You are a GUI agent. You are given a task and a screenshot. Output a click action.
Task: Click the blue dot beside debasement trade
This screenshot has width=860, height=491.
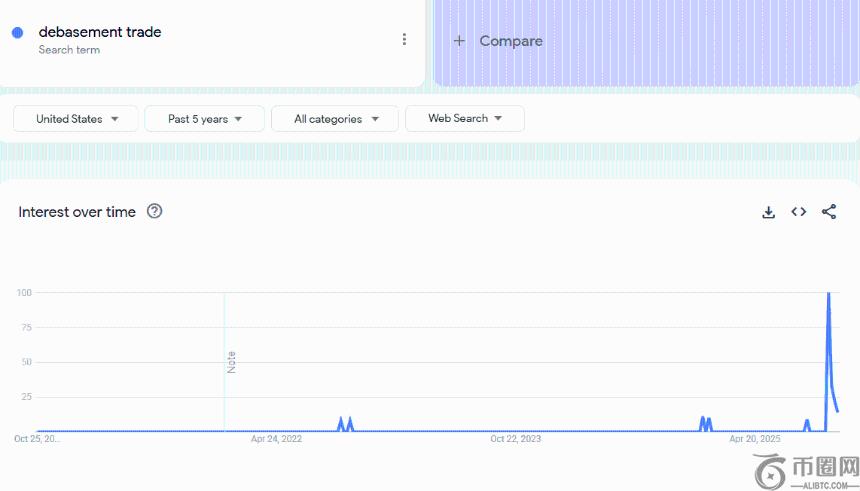pyautogui.click(x=17, y=33)
